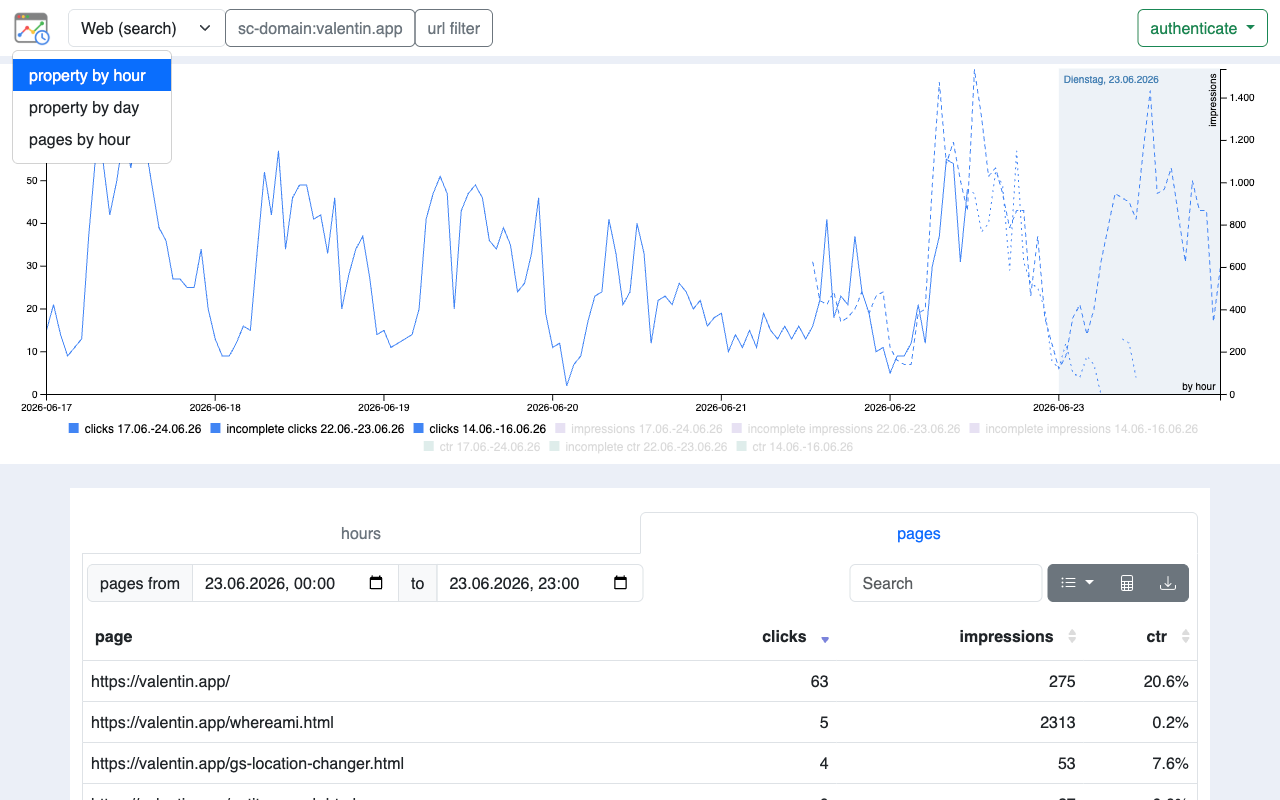Click the 2313 impressions cell
Image resolution: width=1280 pixels, height=800 pixels.
coord(1058,722)
